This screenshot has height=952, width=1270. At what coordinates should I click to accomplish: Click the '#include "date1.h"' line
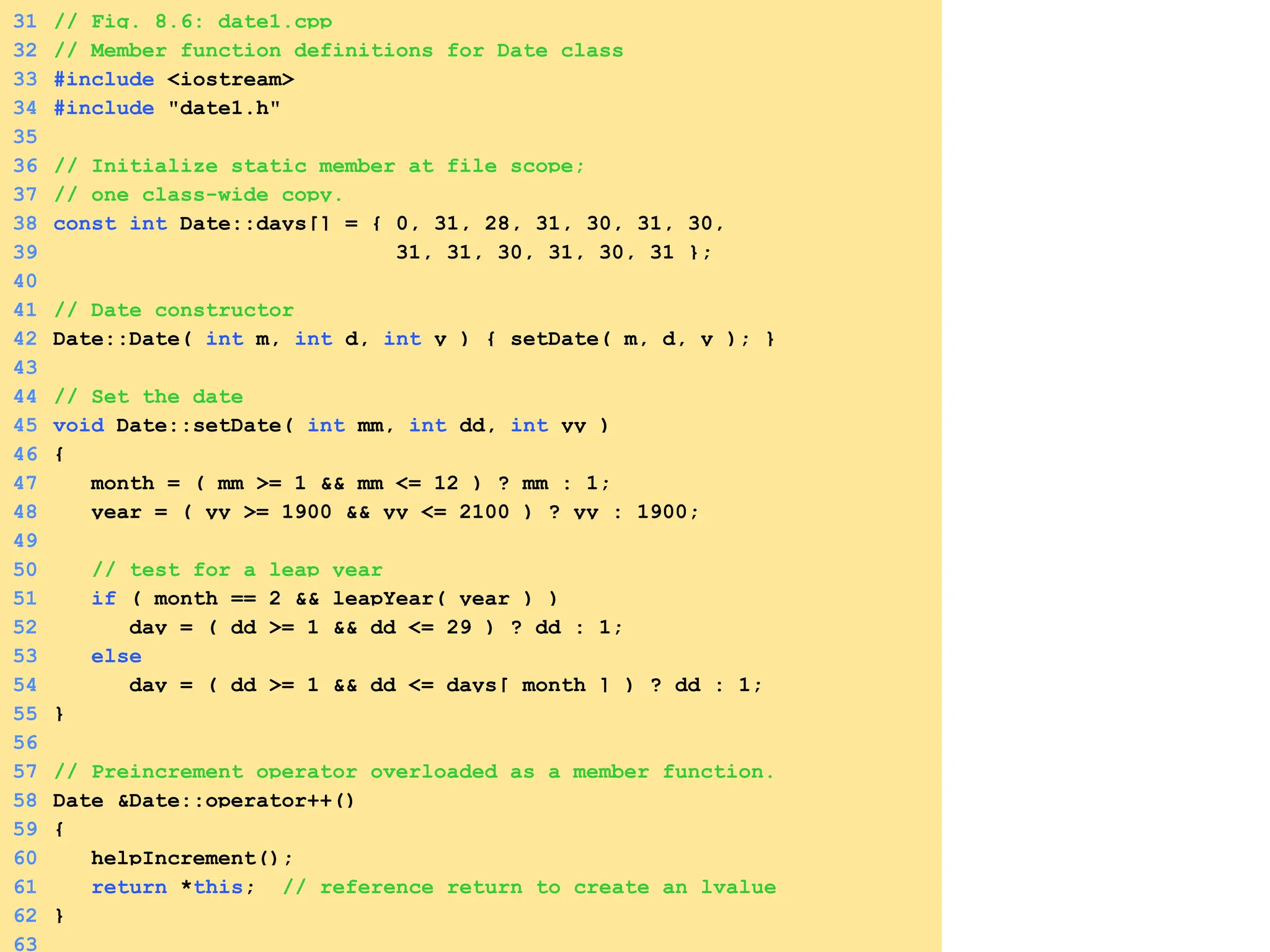[167, 108]
